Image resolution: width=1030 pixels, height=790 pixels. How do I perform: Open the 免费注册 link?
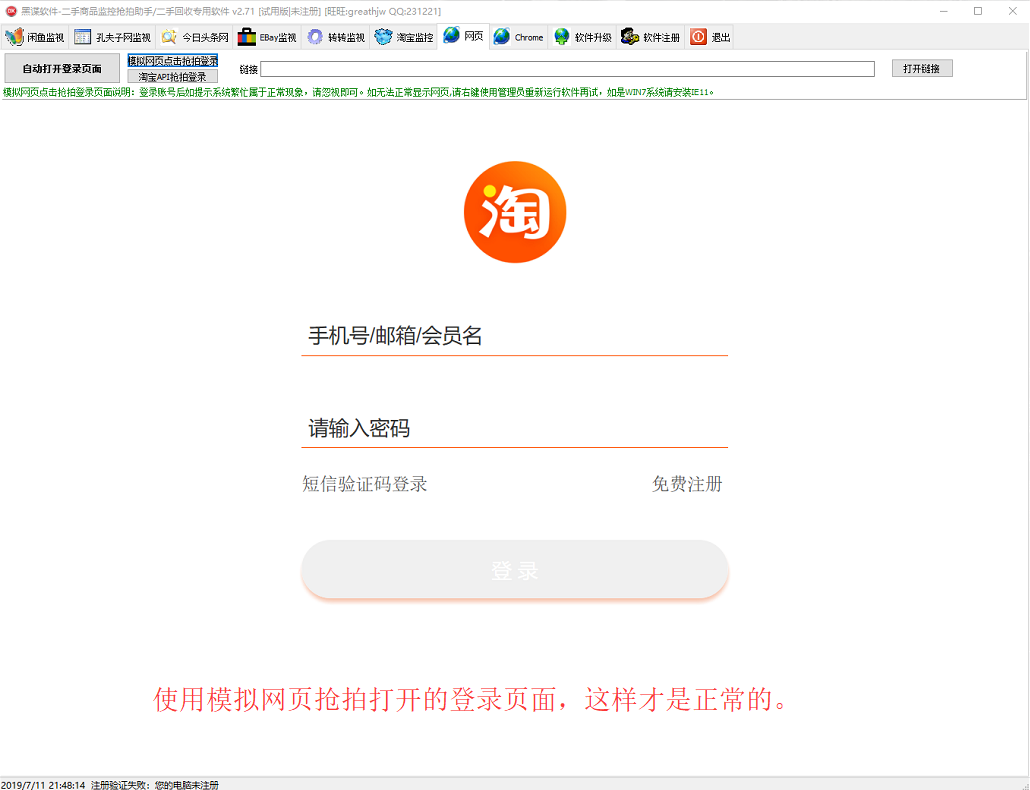pos(687,485)
